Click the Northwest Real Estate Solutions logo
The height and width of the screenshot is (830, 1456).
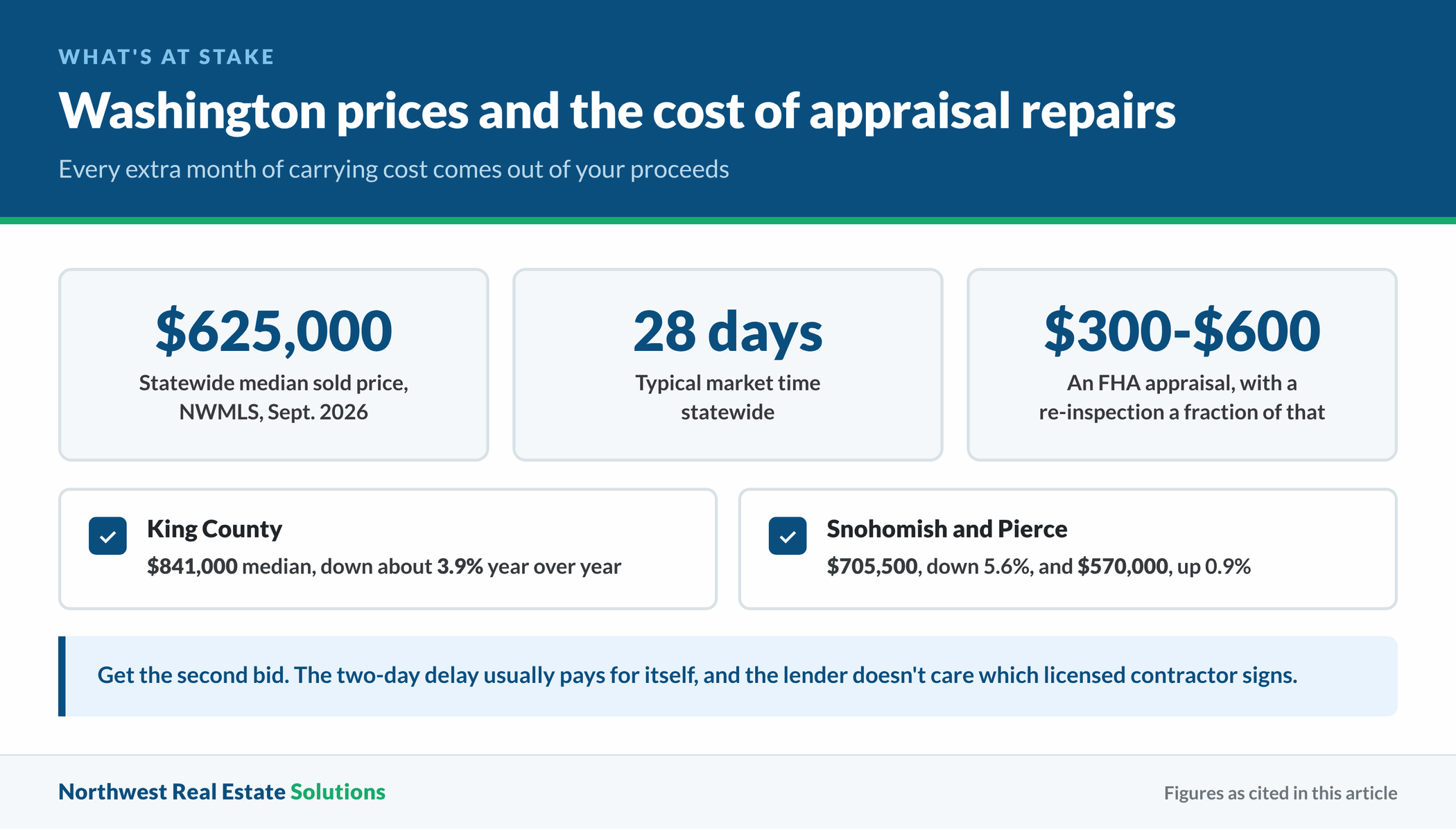click(222, 792)
